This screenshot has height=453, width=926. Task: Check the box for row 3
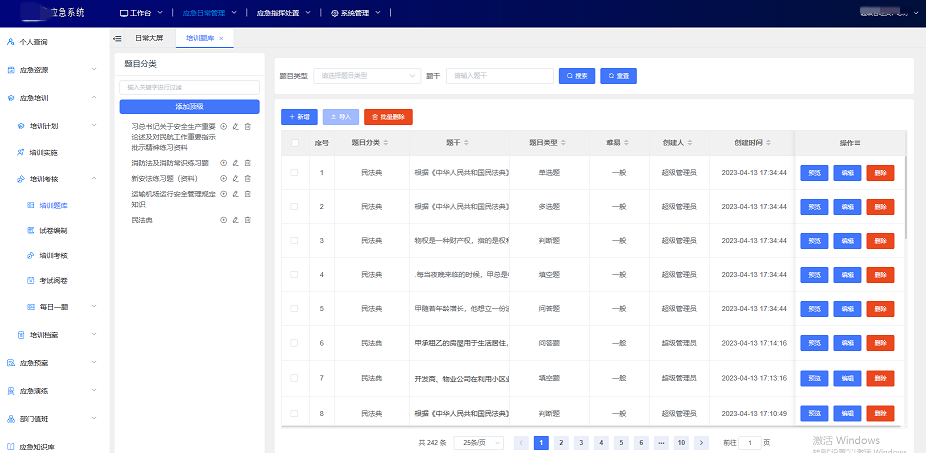294,240
